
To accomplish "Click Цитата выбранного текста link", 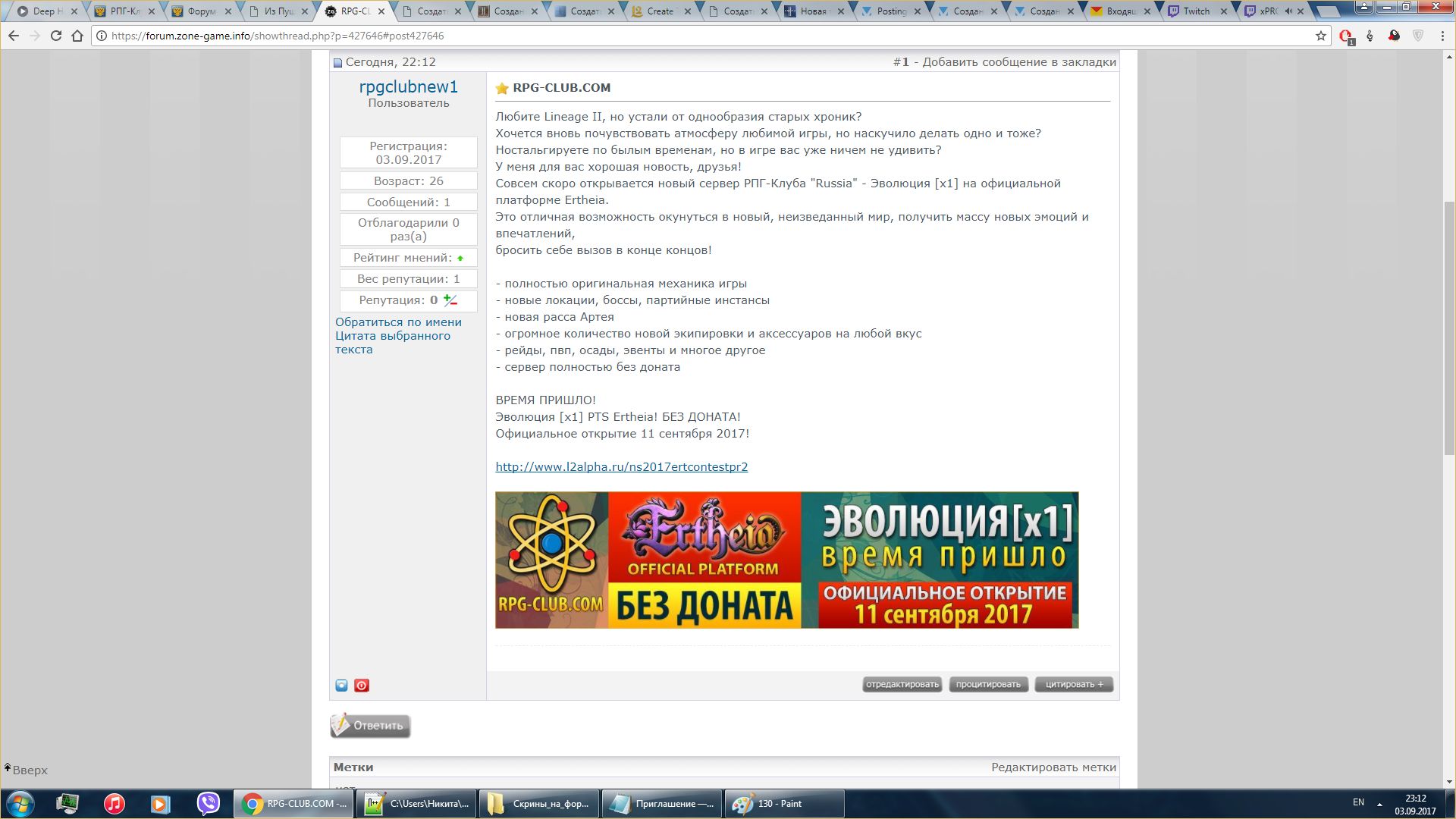I will point(393,343).
